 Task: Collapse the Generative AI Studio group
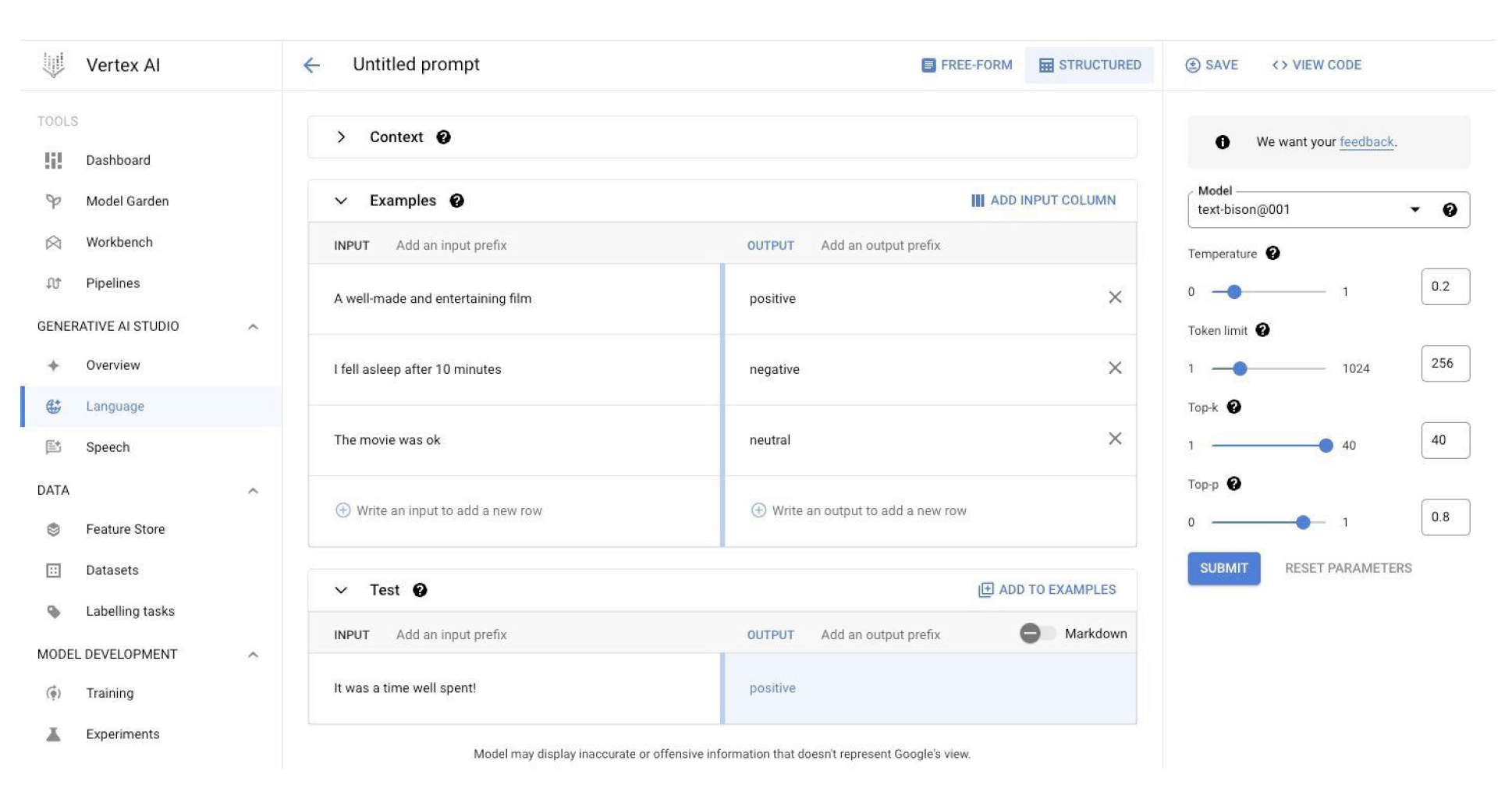pos(253,327)
